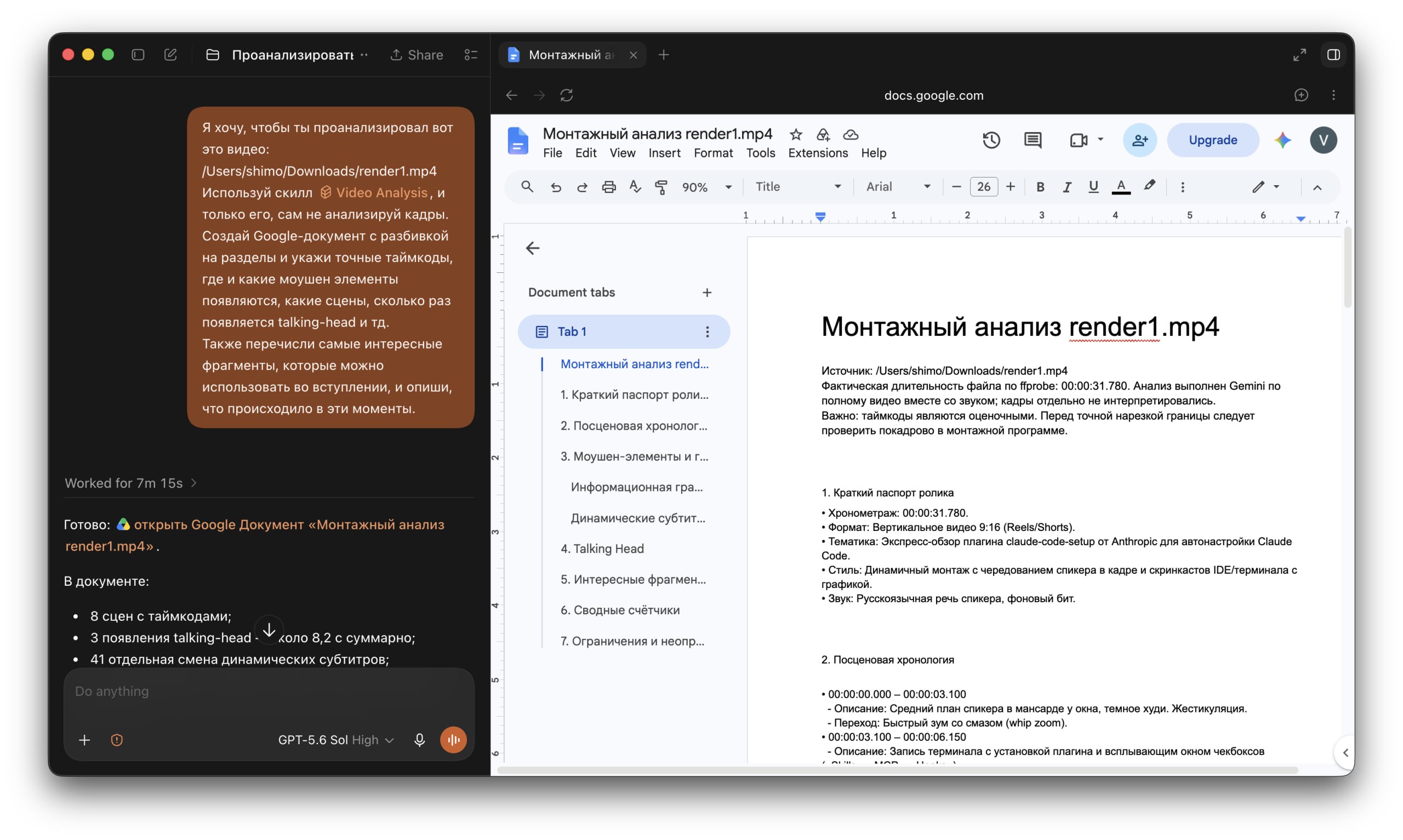Open the Extensions menu
Viewport: 1403px width, 840px height.
point(818,153)
